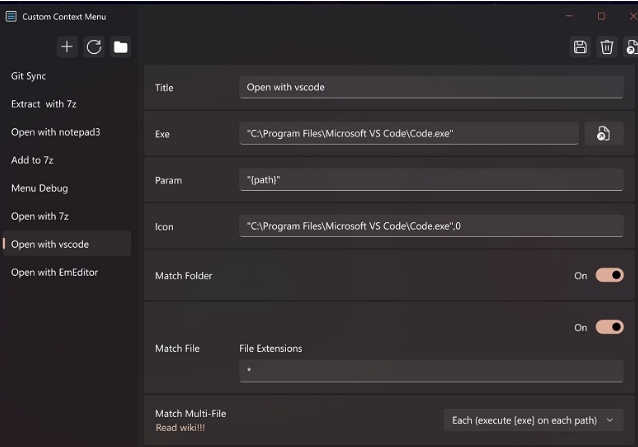Click the refresh menu list icon

[x=94, y=47]
